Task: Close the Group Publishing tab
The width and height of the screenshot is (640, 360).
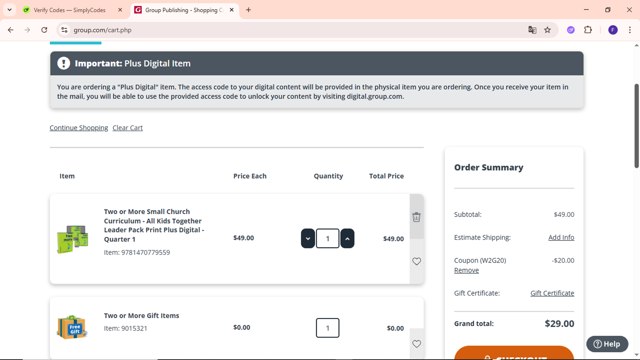Action: coord(231,10)
